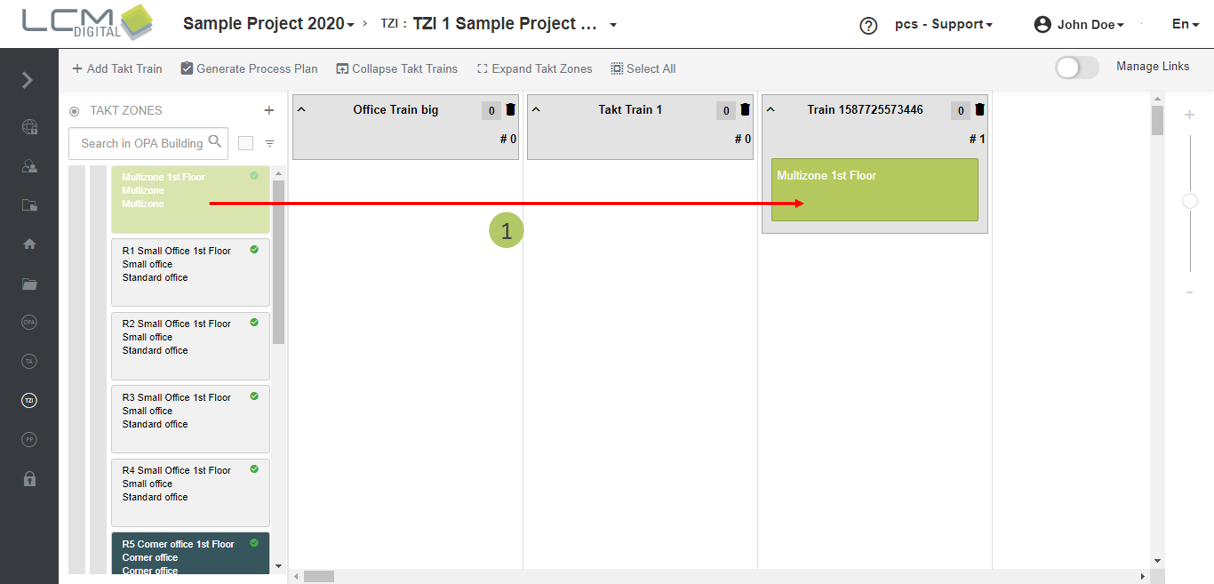Screen dimensions: 1214x584
Task: Delete the Office Train big train
Action: click(510, 110)
